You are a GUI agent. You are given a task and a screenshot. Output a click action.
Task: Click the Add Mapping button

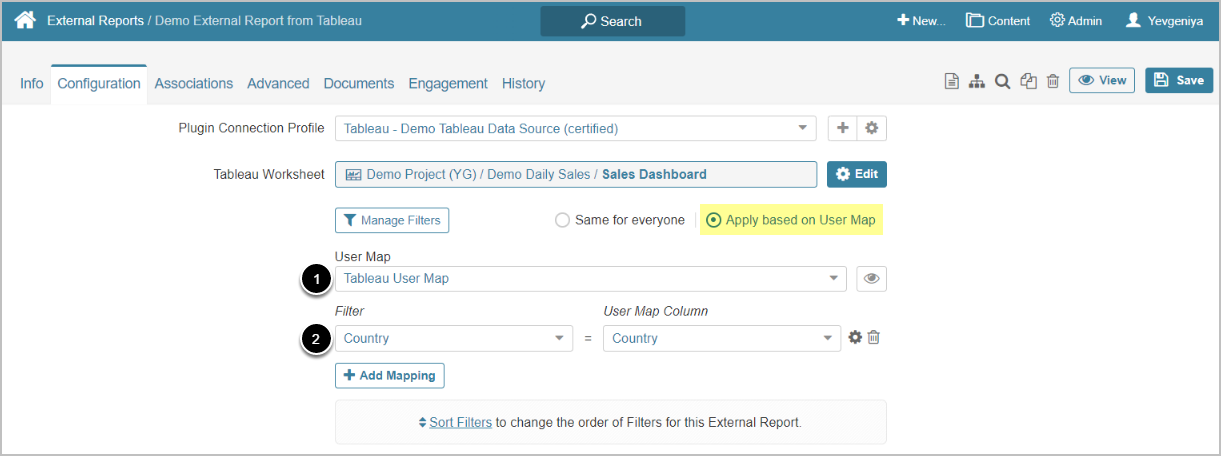(x=389, y=375)
